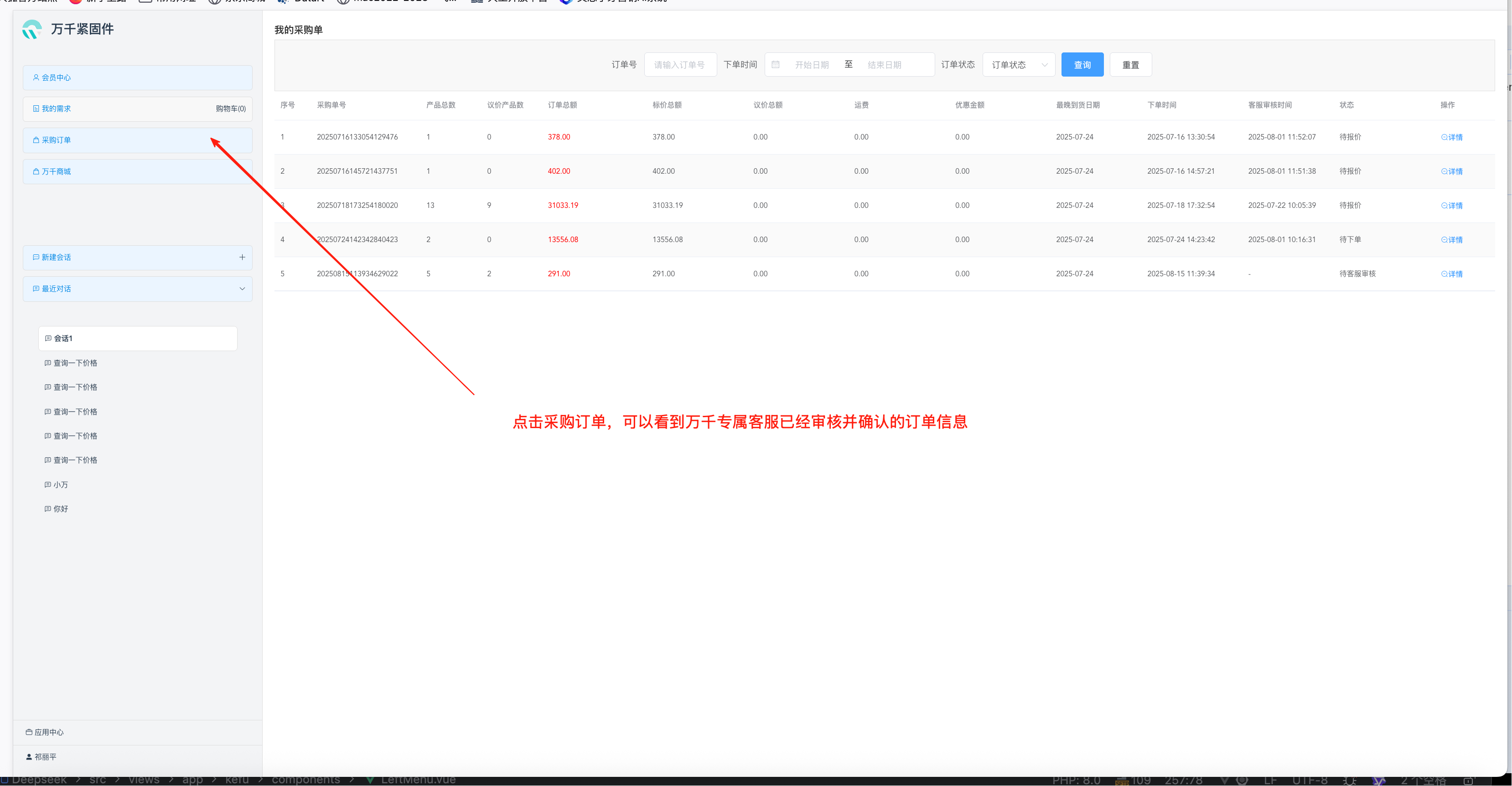The height and width of the screenshot is (786, 1512).
Task: Open 详情 for order 20250724142342840423
Action: (1451, 240)
